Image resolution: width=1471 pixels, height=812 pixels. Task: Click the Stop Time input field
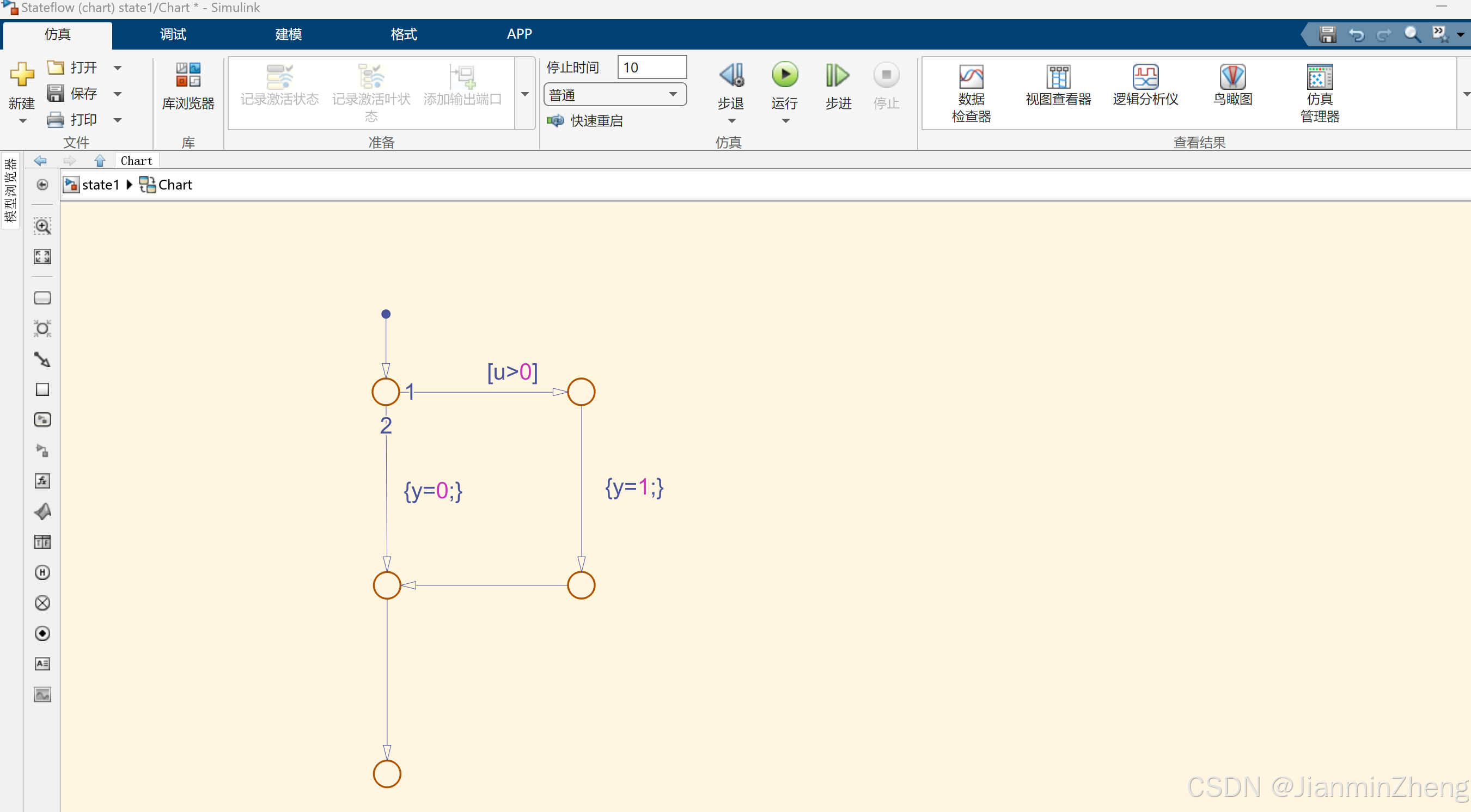(651, 68)
